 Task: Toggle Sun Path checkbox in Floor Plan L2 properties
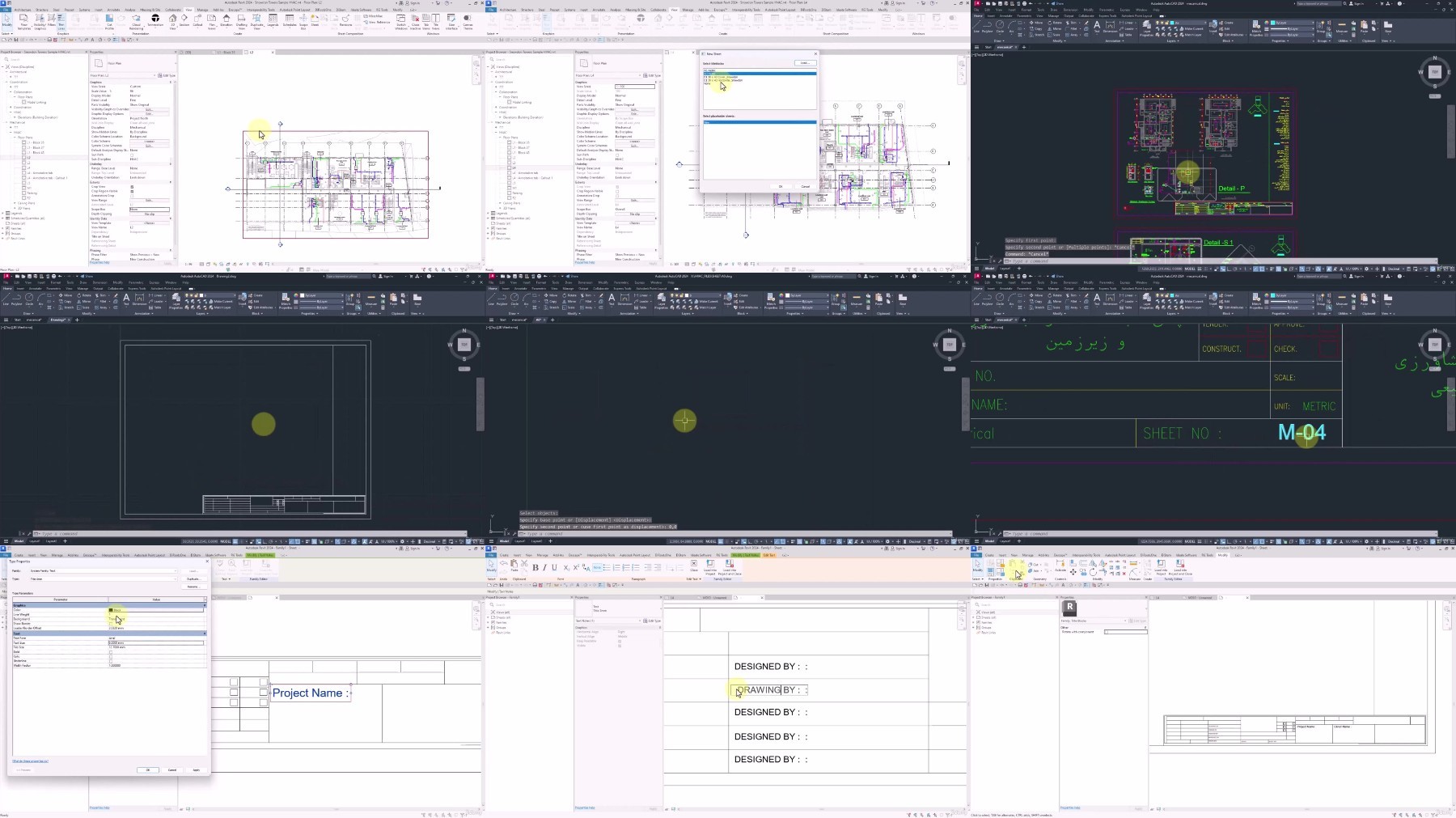[132, 155]
